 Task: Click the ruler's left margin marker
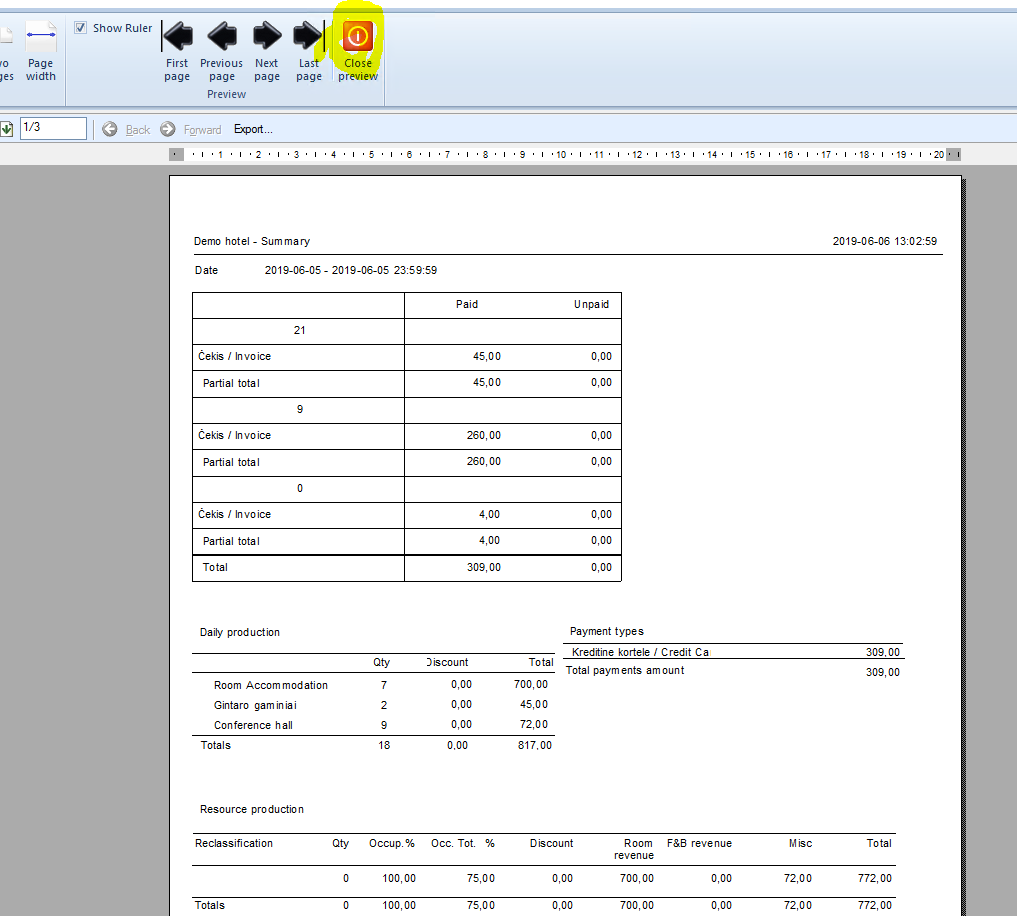[176, 154]
